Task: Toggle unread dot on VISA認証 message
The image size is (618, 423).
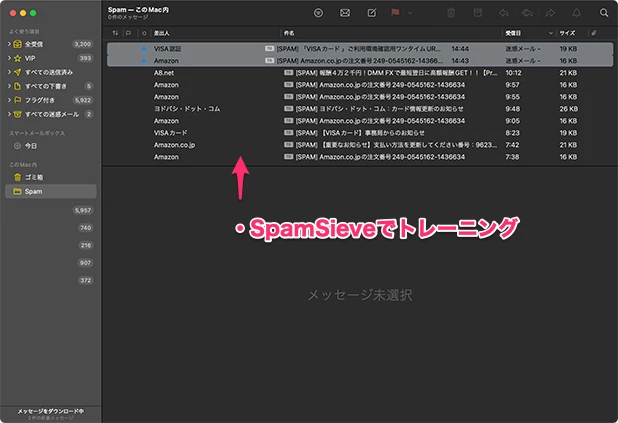Action: [144, 48]
